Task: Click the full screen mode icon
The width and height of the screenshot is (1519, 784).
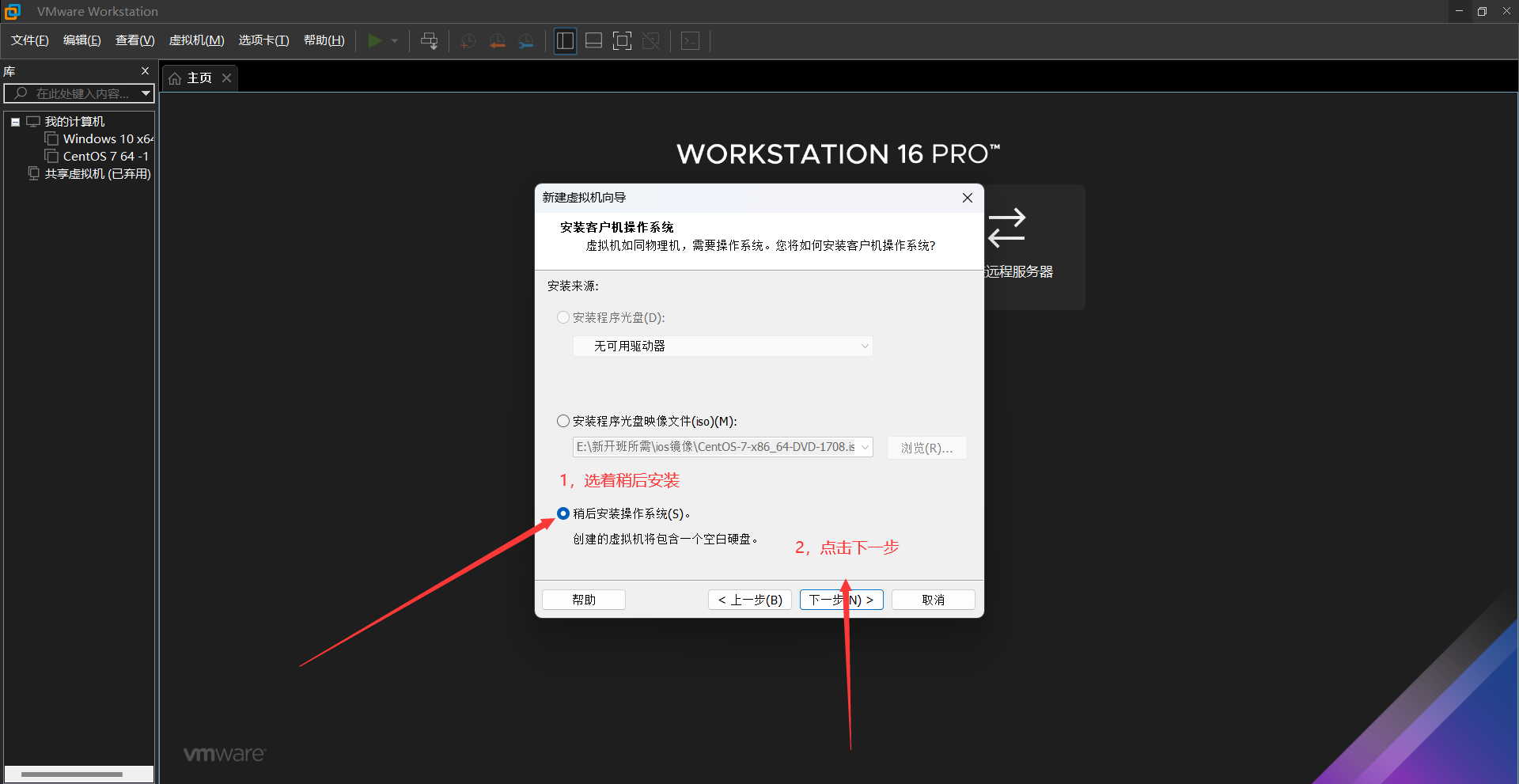Action: point(623,41)
